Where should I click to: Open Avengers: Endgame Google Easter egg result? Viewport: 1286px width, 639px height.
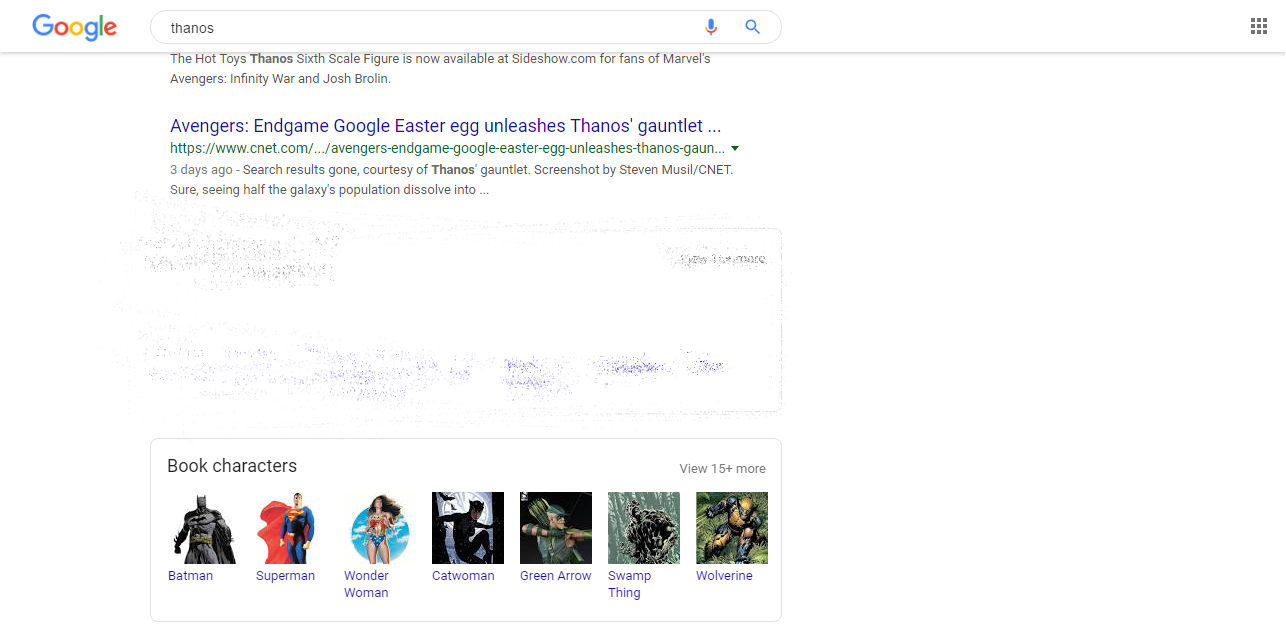[446, 126]
